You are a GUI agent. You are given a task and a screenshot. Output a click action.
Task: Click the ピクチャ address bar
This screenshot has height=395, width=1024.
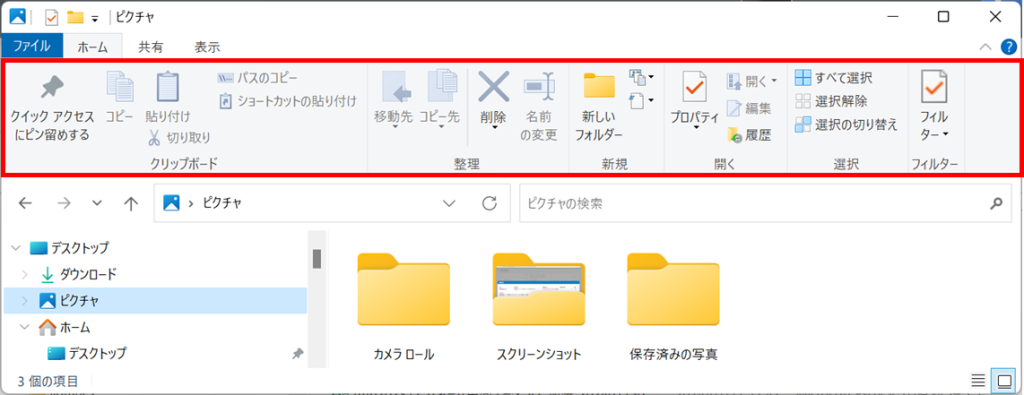[x=332, y=204]
